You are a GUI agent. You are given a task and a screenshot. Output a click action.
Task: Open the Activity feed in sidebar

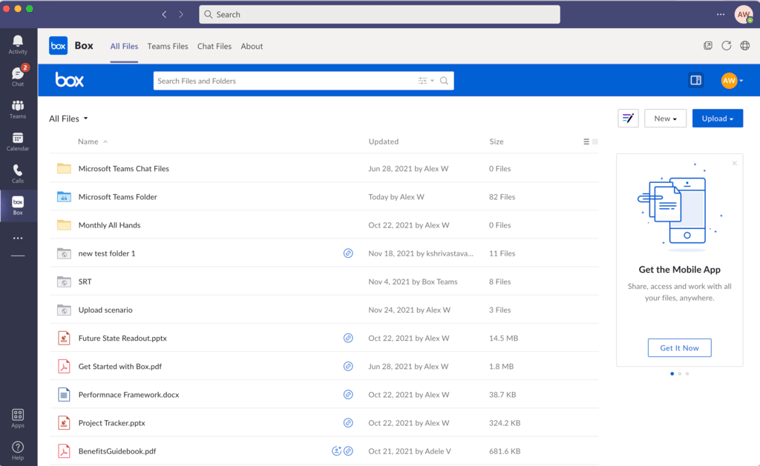(x=18, y=45)
